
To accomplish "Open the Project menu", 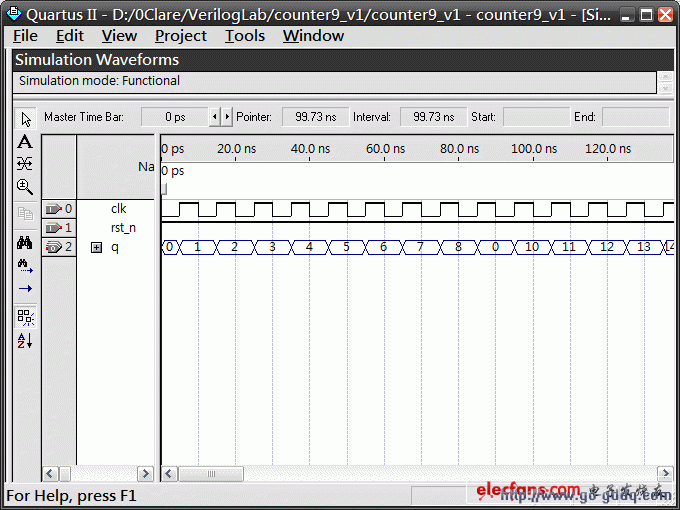I will point(181,36).
